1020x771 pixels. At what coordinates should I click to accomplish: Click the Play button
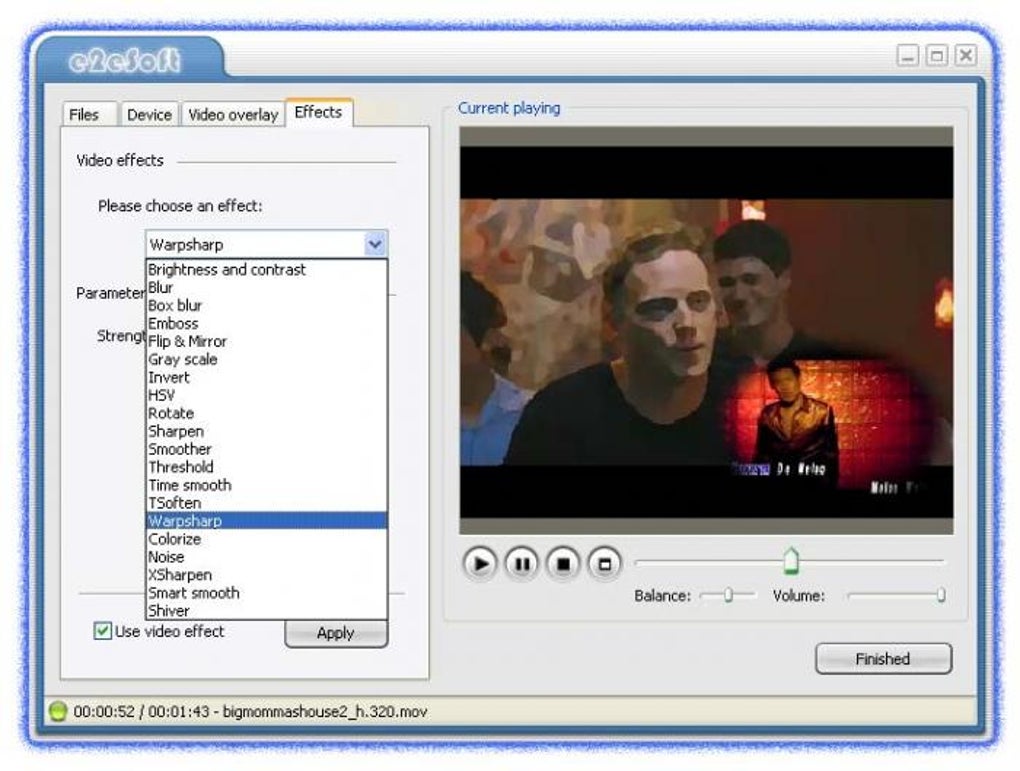pos(480,563)
